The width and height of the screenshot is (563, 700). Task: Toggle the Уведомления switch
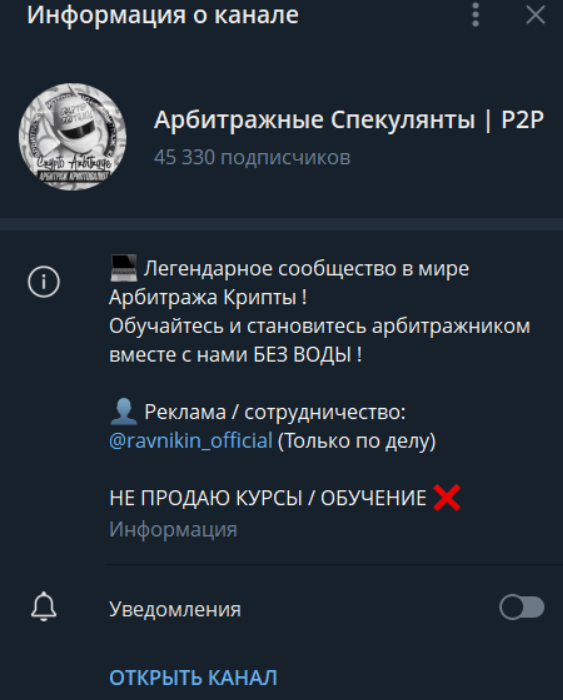(x=522, y=607)
